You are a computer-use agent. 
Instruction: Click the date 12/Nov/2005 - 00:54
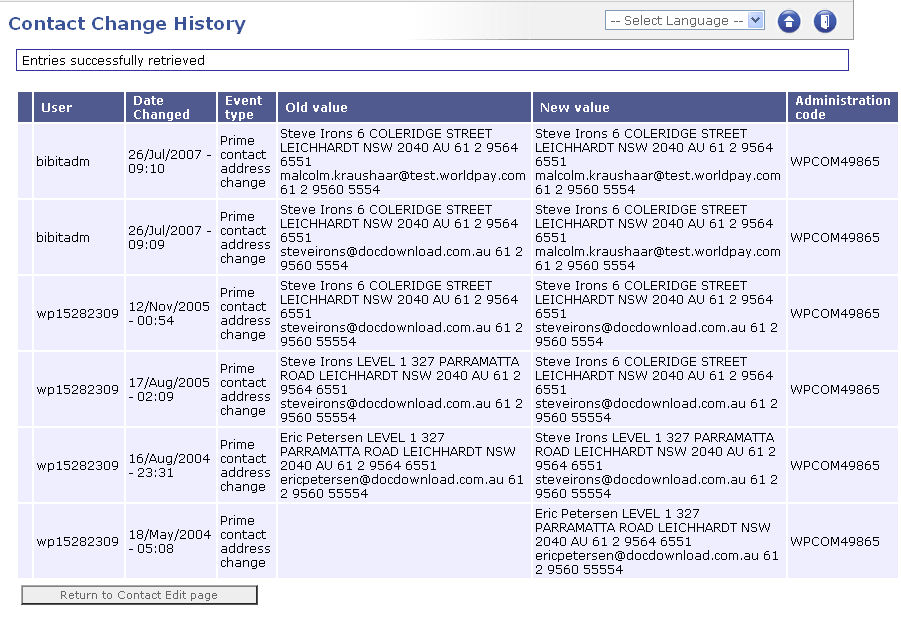coord(170,313)
